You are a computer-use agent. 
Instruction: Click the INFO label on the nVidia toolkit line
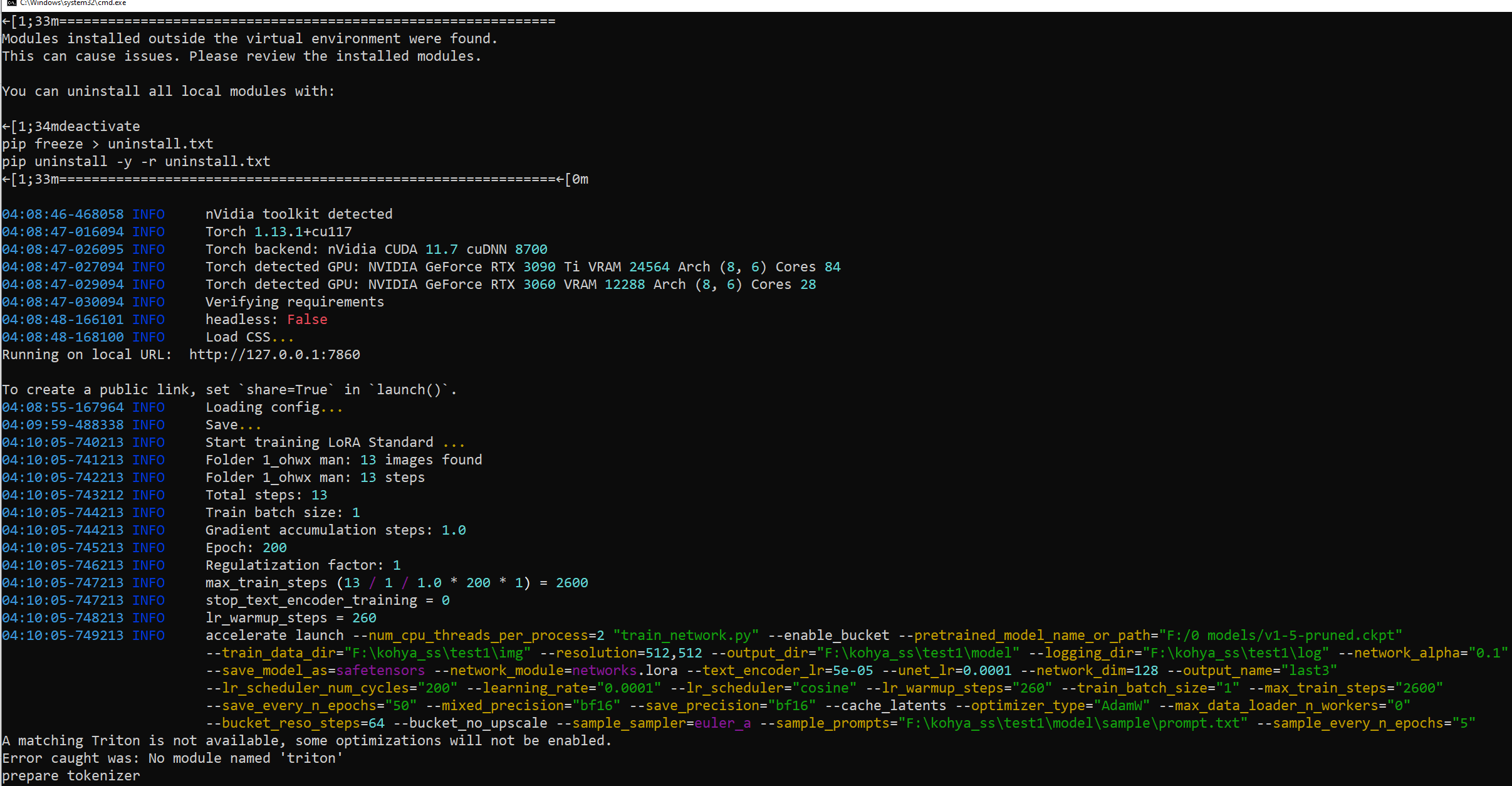coord(149,214)
